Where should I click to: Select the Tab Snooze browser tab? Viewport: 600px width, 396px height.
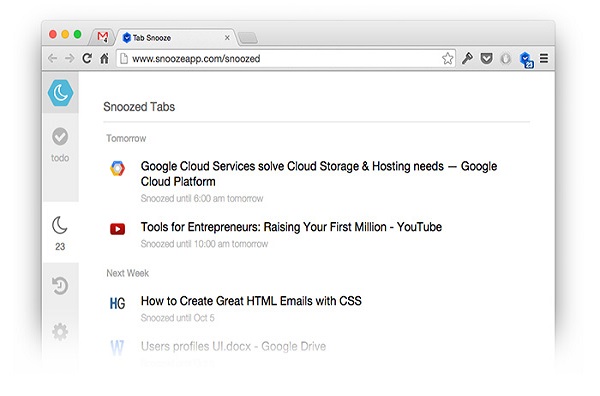[x=176, y=37]
